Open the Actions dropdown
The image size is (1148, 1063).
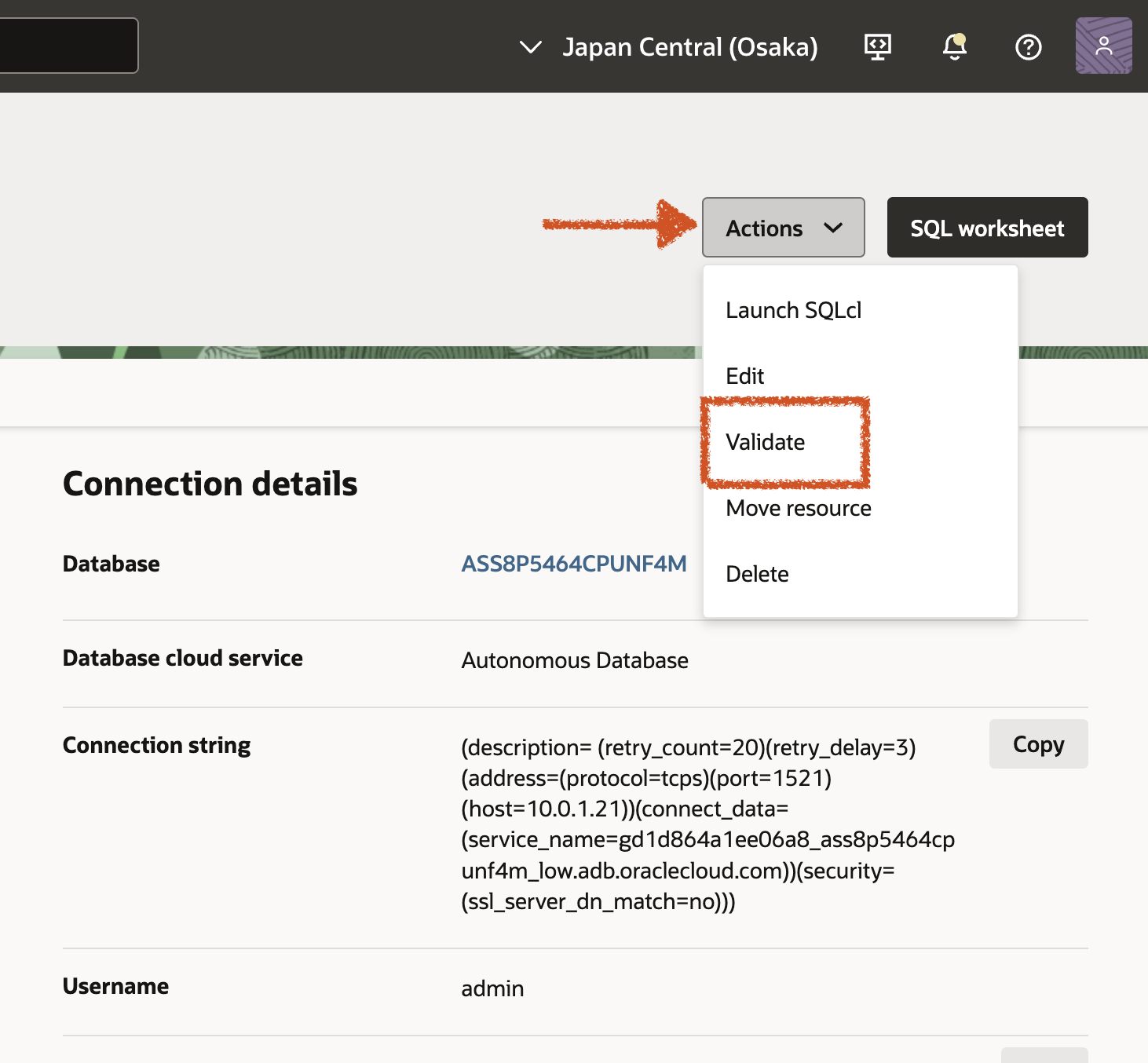[x=782, y=227]
